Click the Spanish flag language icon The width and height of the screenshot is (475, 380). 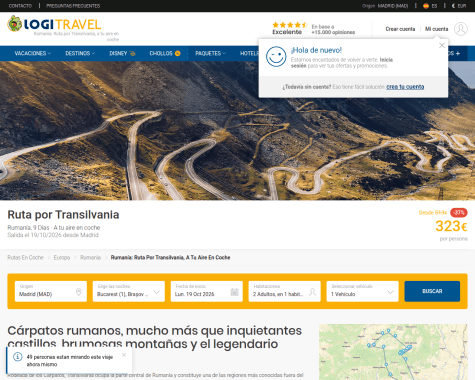(x=426, y=6)
